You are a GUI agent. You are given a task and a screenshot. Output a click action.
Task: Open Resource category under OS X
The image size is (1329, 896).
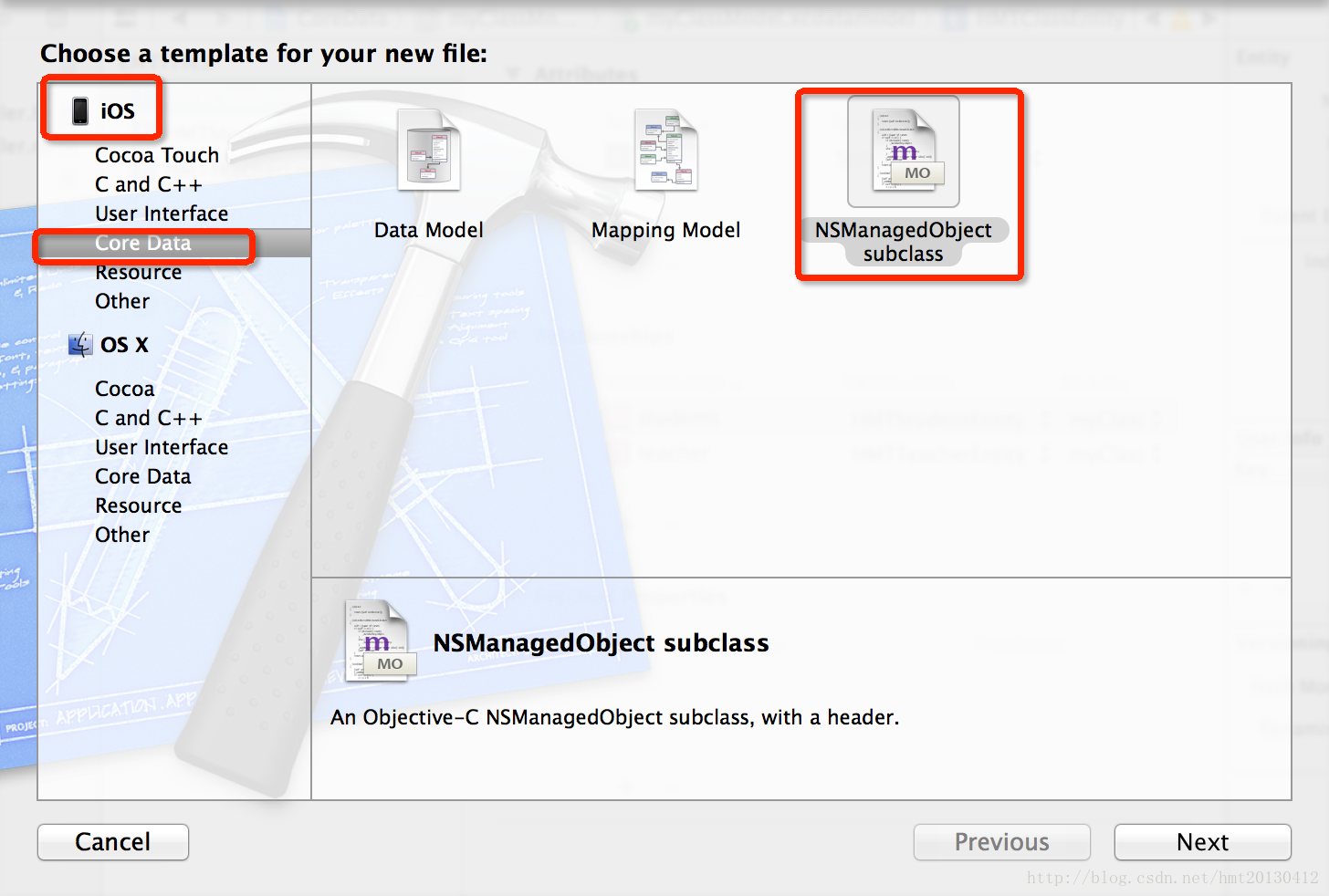coord(138,505)
